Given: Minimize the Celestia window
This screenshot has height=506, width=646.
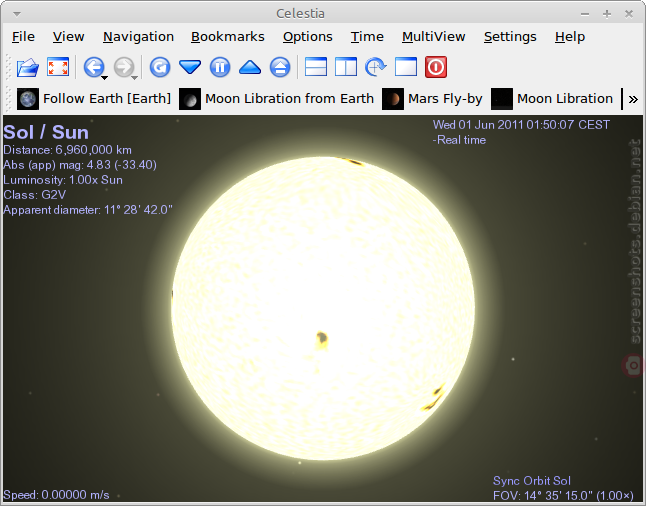Looking at the screenshot, I should [585, 14].
